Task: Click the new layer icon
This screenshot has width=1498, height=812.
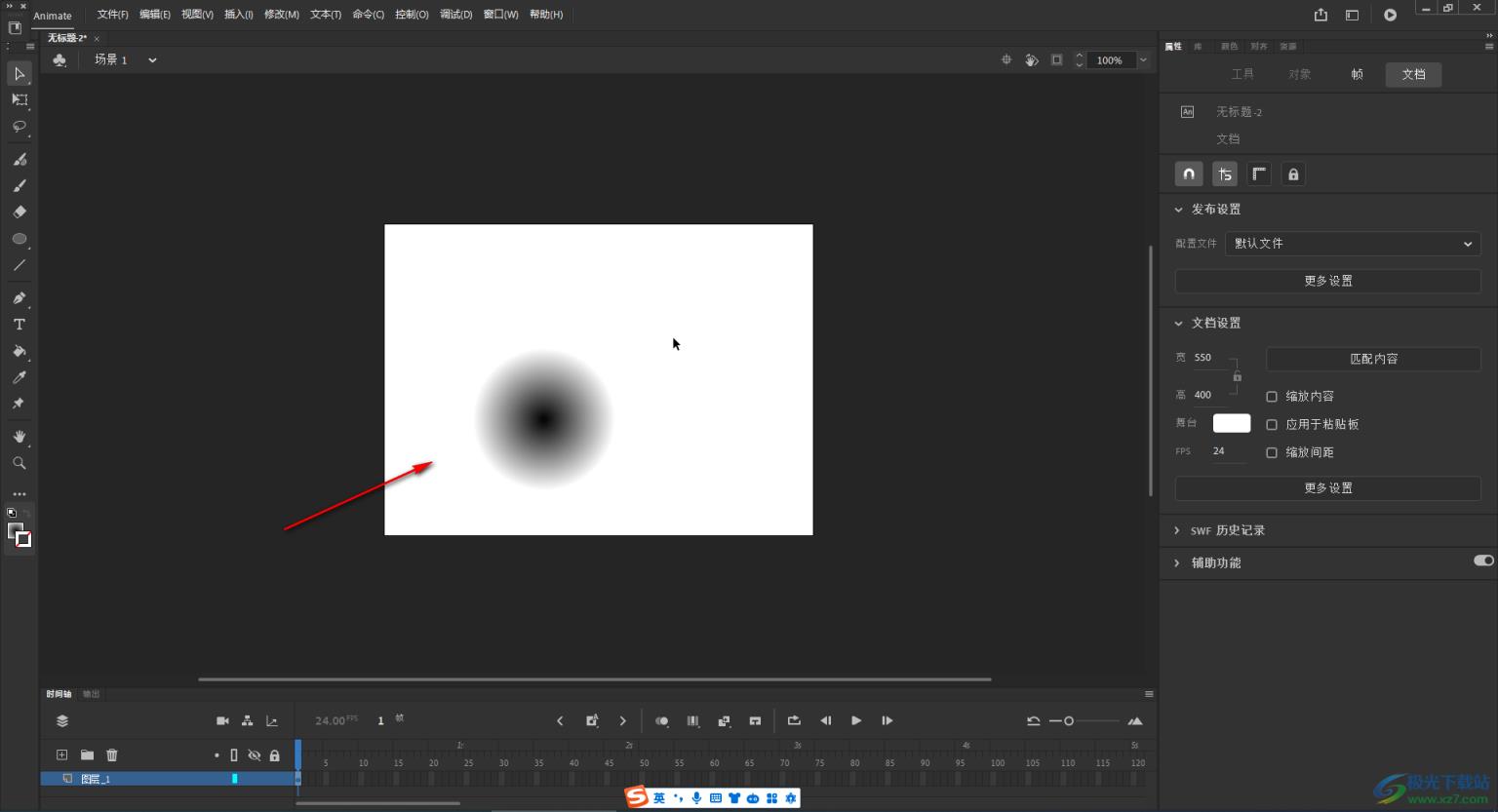Action: click(61, 755)
